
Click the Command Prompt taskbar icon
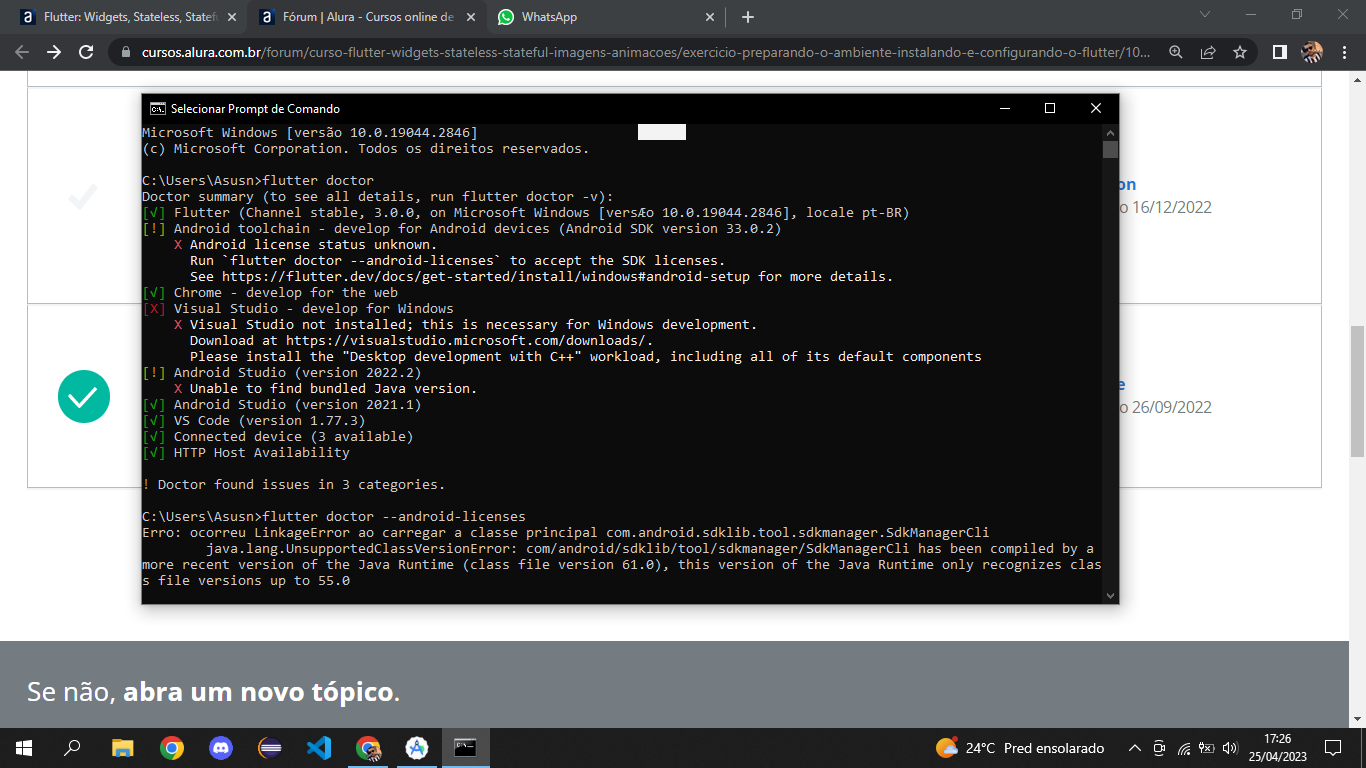pos(465,748)
